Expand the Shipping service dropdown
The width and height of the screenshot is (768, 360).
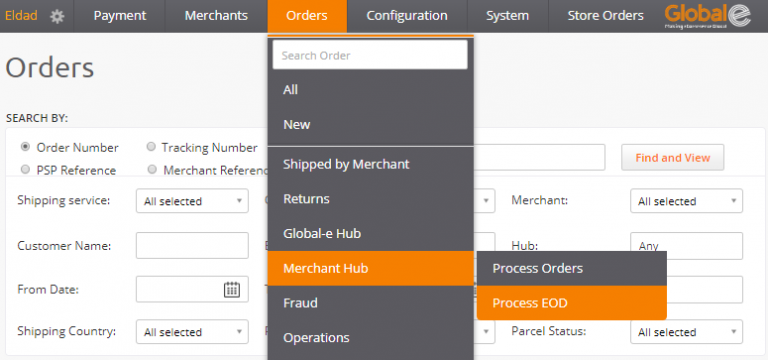click(x=192, y=201)
